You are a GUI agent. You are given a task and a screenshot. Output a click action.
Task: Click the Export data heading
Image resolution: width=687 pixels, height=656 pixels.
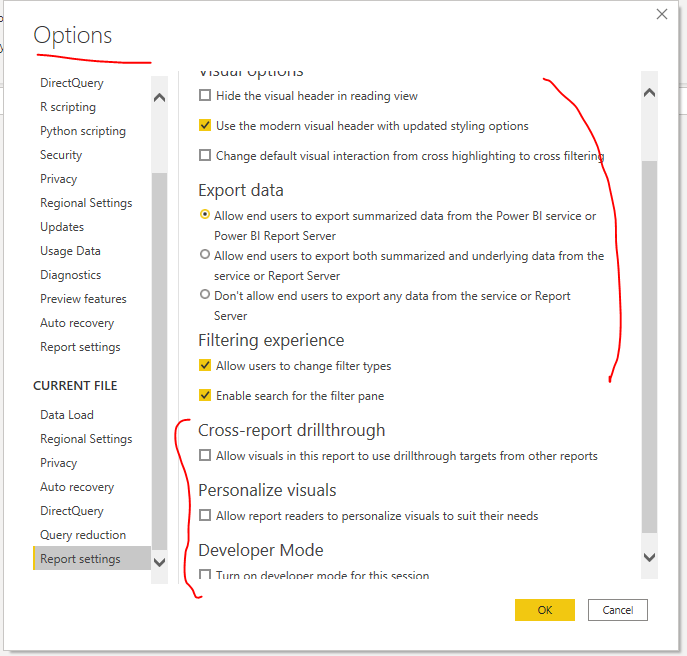pyautogui.click(x=241, y=190)
